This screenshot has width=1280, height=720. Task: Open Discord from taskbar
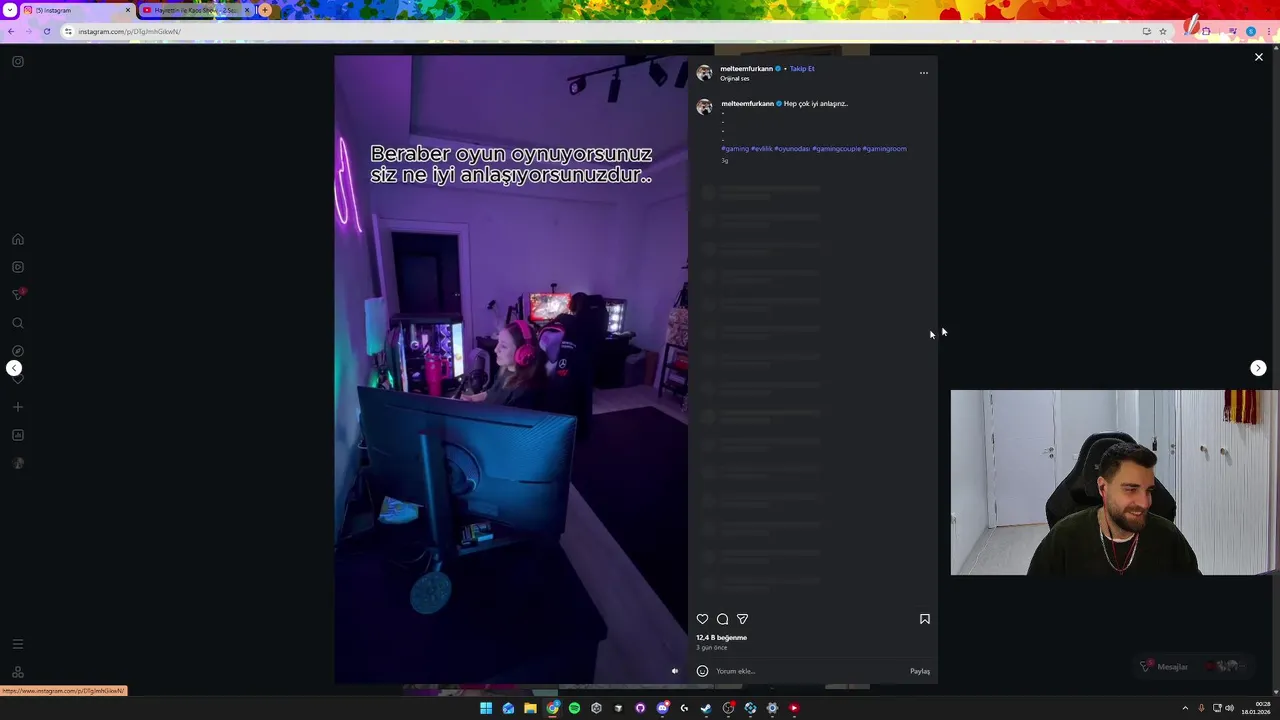662,708
